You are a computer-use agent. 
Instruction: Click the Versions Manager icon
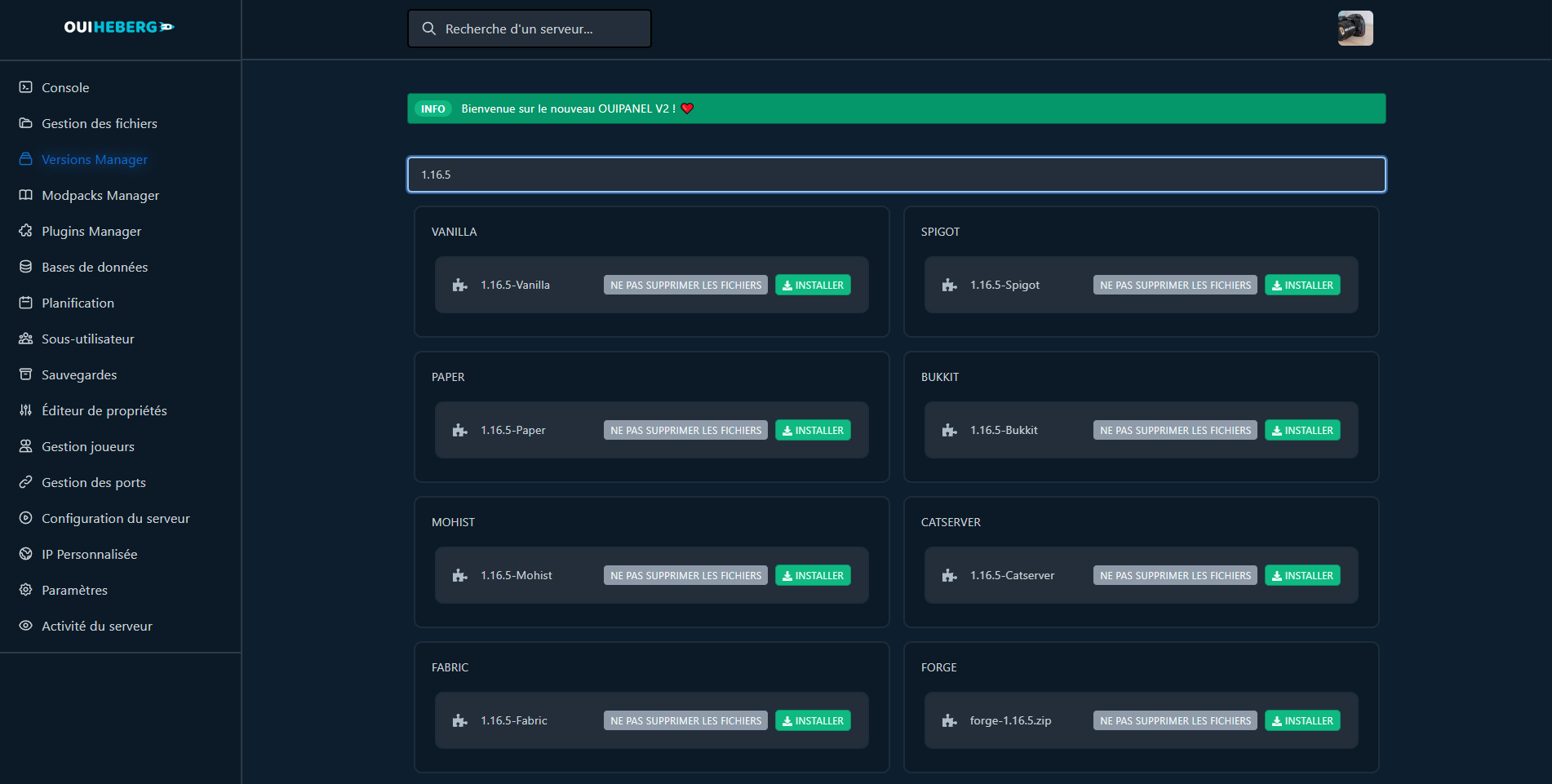click(x=26, y=159)
